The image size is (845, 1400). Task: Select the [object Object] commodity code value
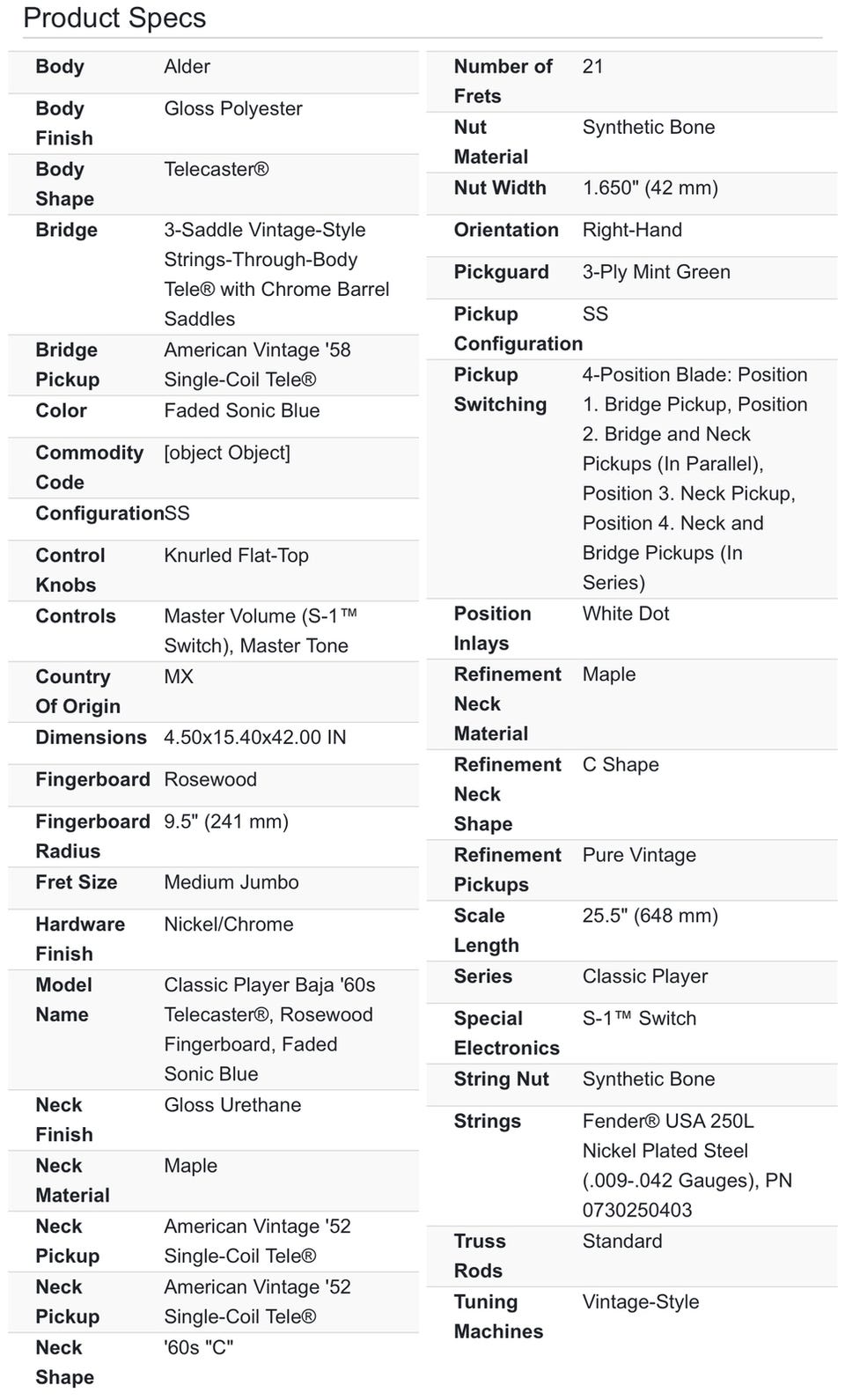tap(226, 453)
